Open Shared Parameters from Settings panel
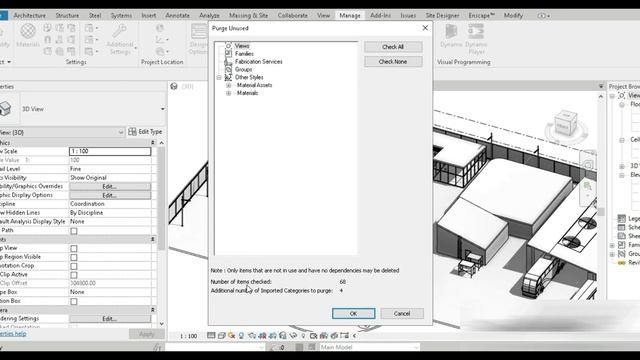640x360 pixels. [x=60, y=40]
